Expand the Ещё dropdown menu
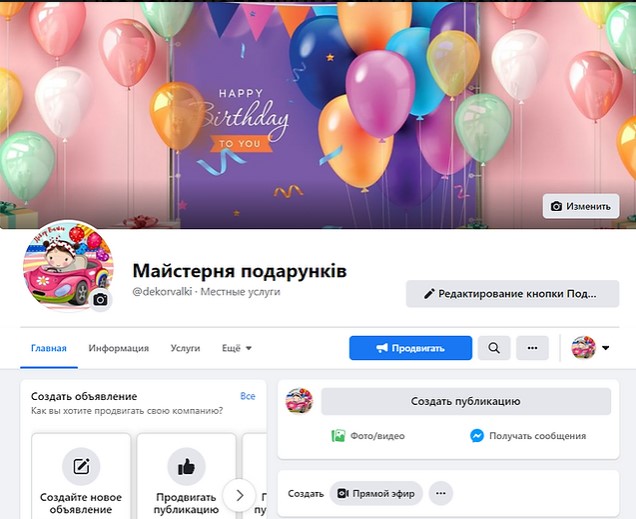 coord(237,348)
